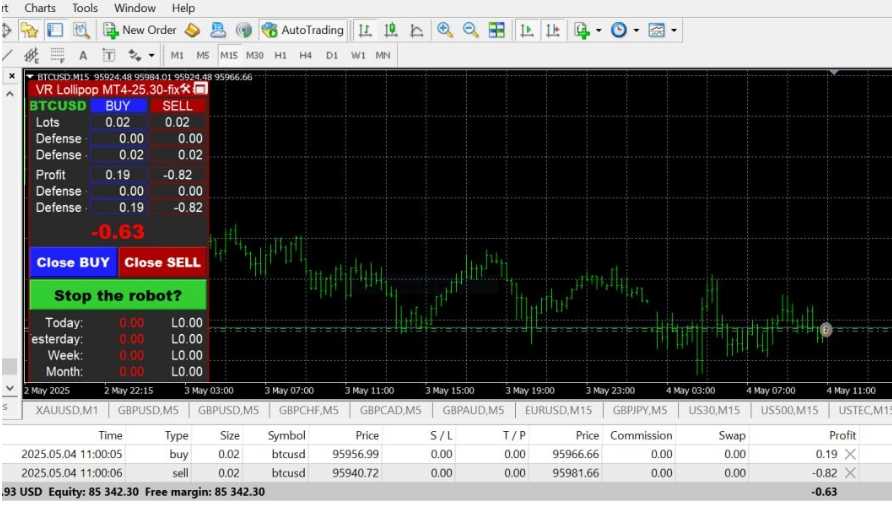
Task: Switch to H1 timeframe
Action: point(280,55)
